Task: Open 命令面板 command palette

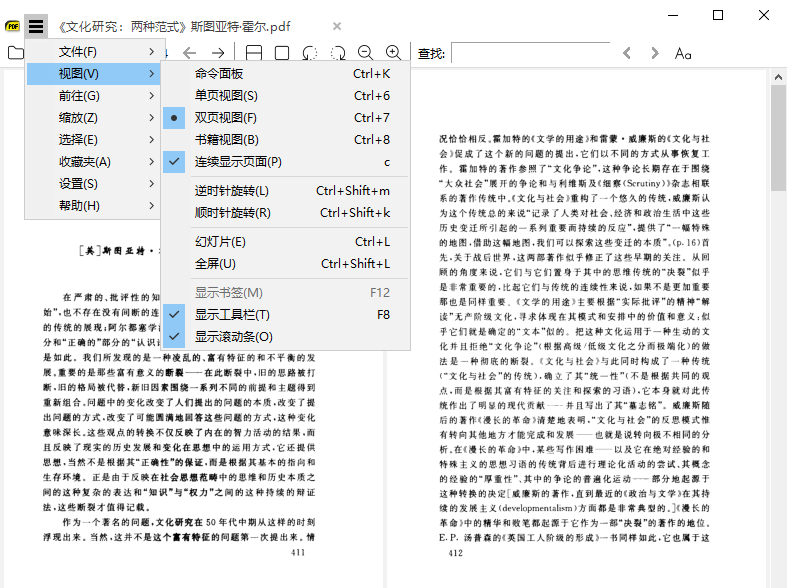Action: pos(286,74)
